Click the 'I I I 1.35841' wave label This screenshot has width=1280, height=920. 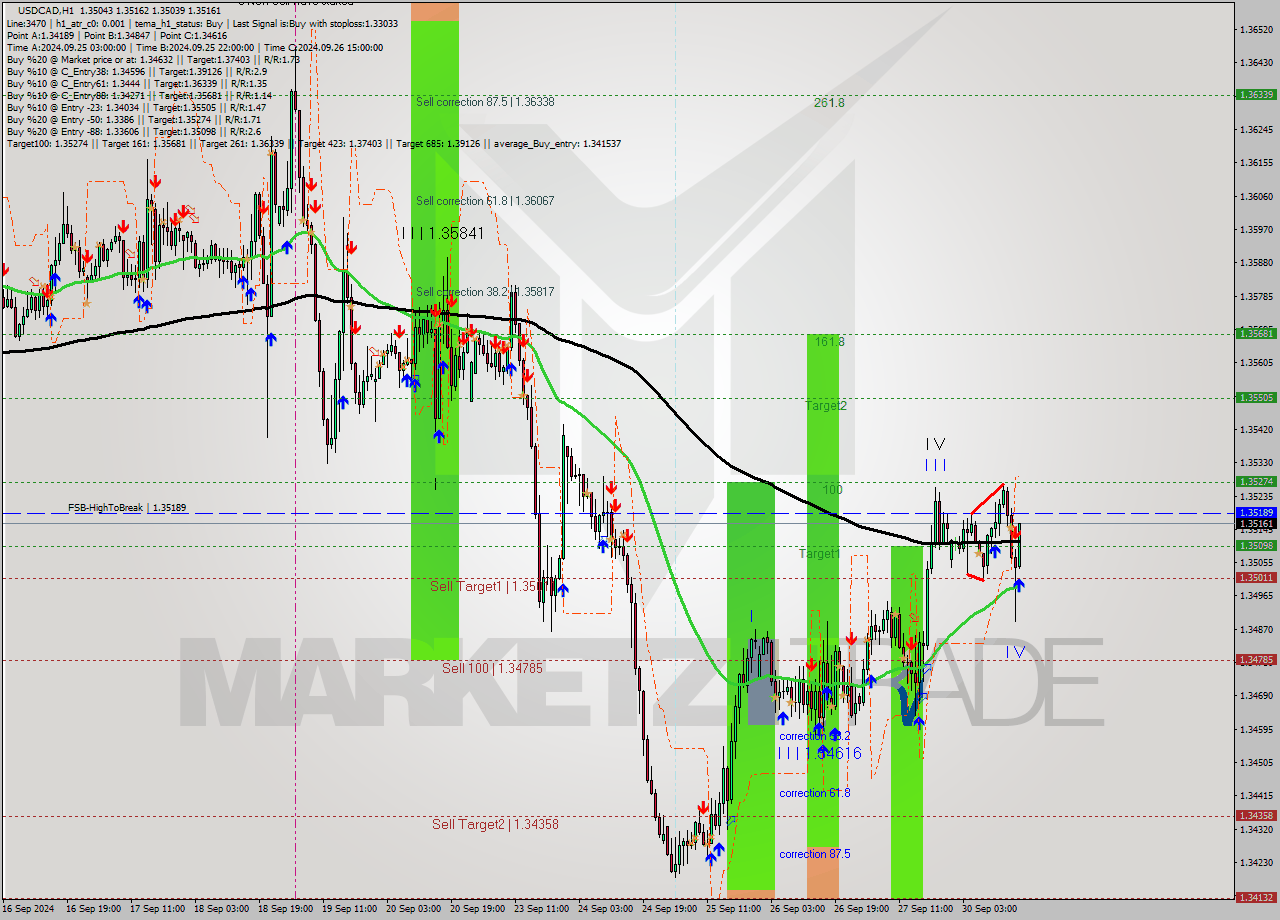pos(442,233)
